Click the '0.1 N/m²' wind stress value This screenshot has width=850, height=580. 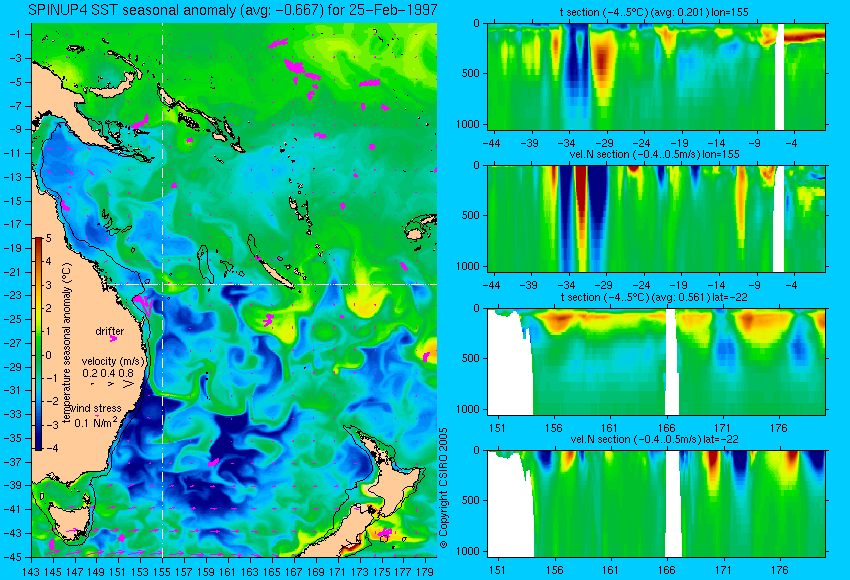click(96, 422)
